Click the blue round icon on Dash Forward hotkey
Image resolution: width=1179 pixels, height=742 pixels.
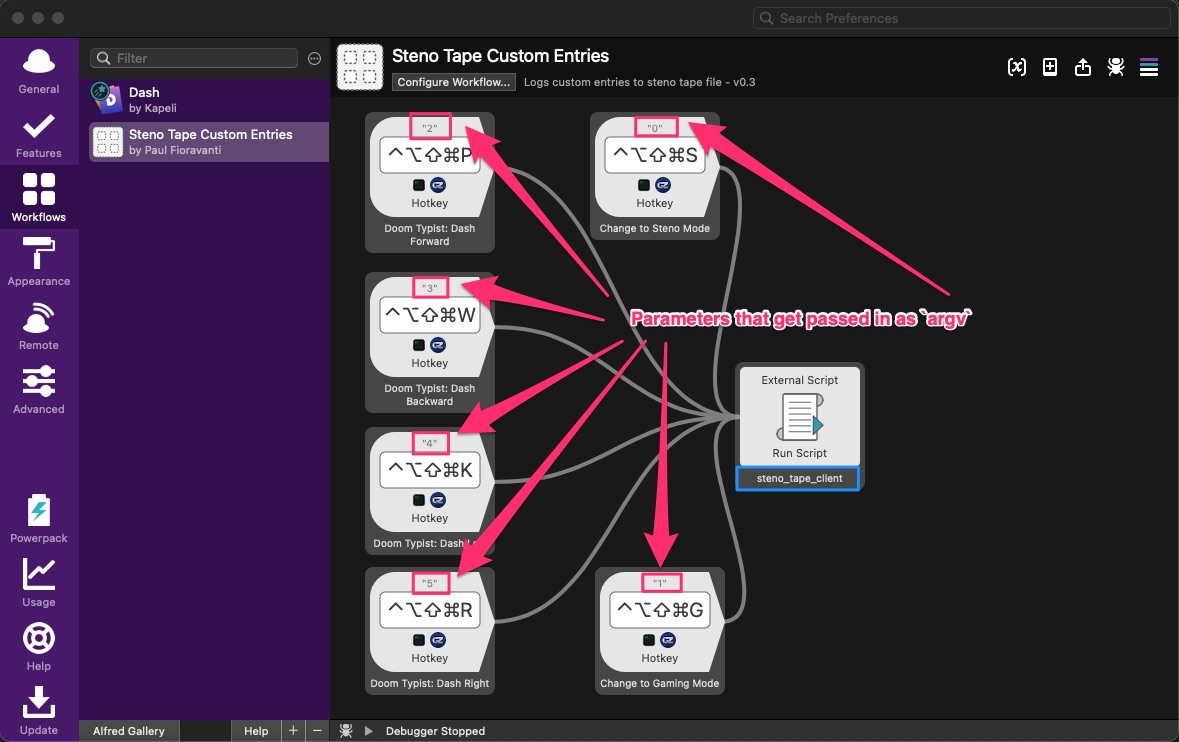pos(438,185)
